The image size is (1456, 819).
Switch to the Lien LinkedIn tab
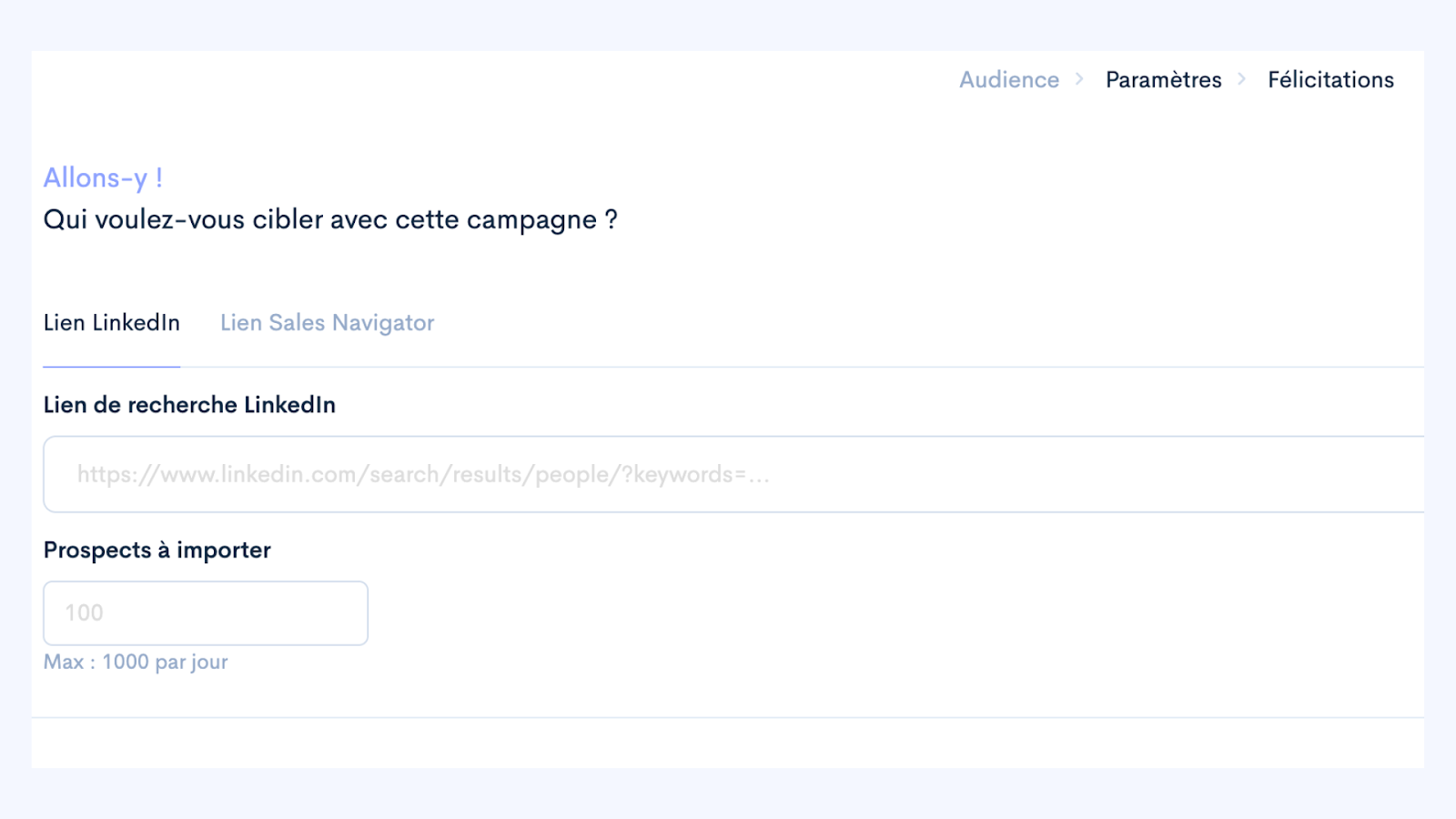pyautogui.click(x=112, y=323)
